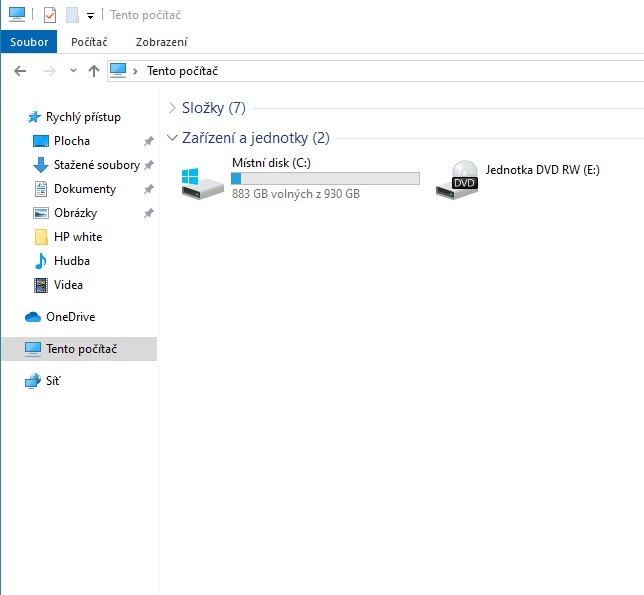The image size is (644, 595).
Task: Collapse the Zařízení a jednotky (2) group
Action: pyautogui.click(x=172, y=138)
